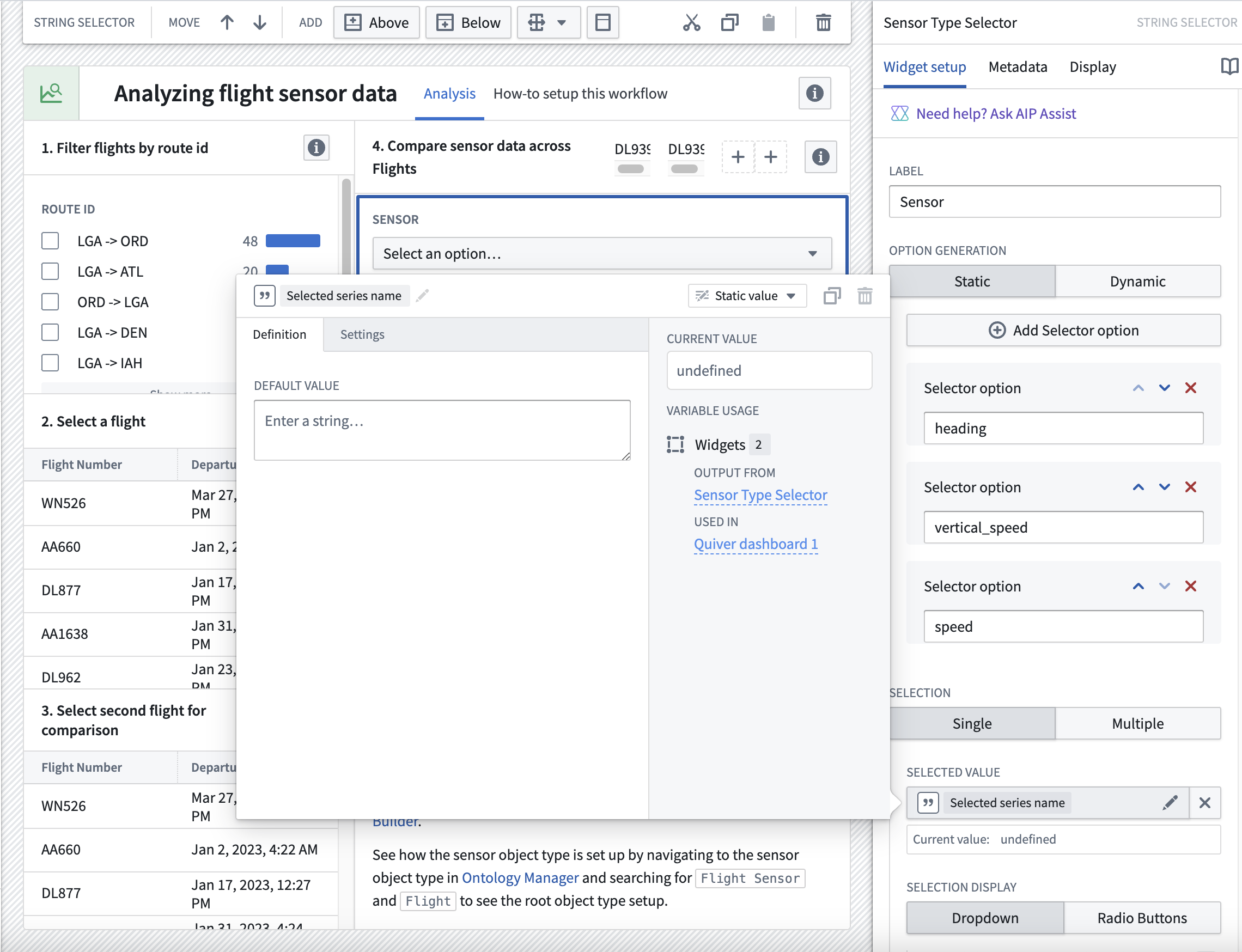The image size is (1242, 952).
Task: Move widget up with the arrow icon
Action: point(227,23)
